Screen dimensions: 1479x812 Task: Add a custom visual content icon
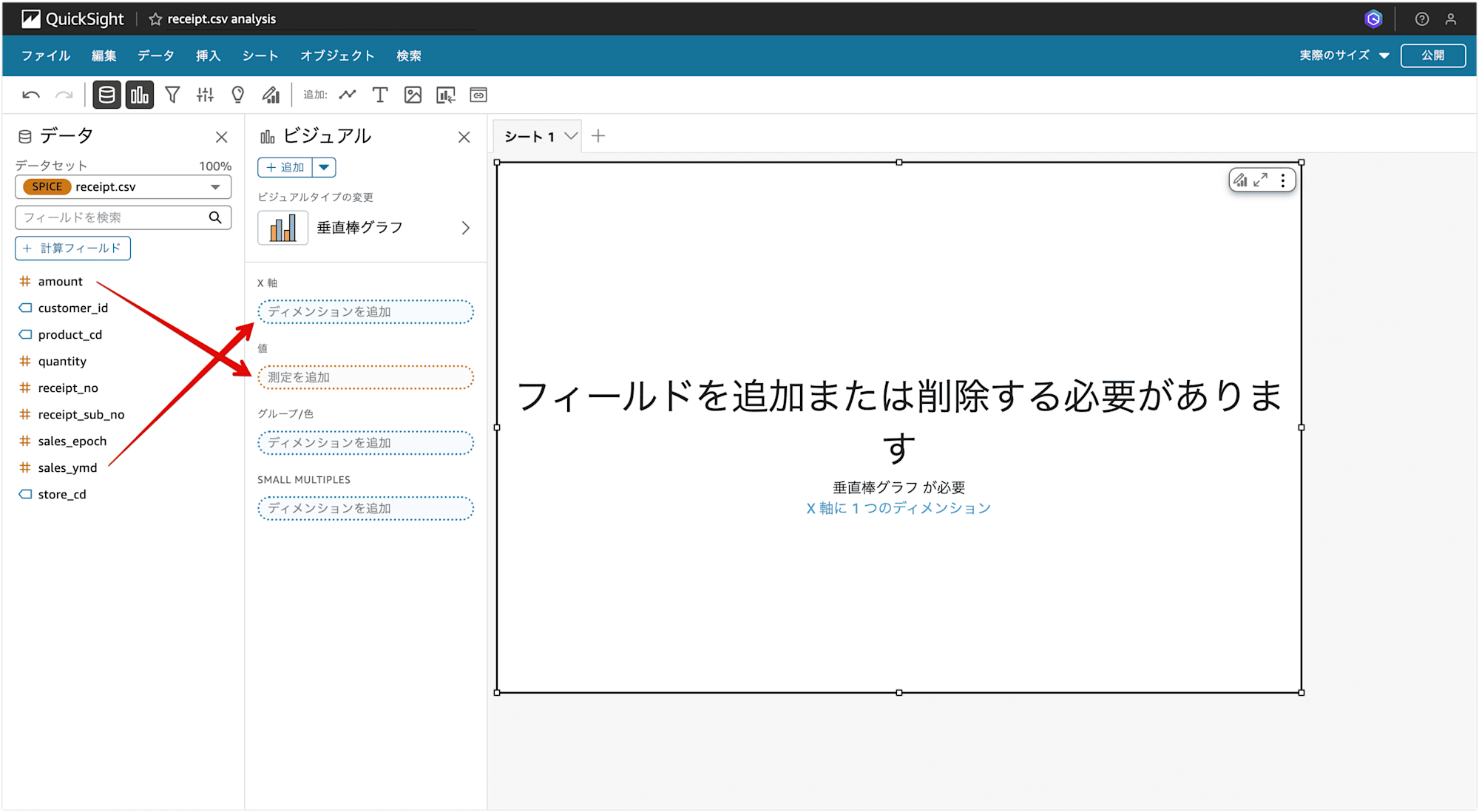pos(446,95)
